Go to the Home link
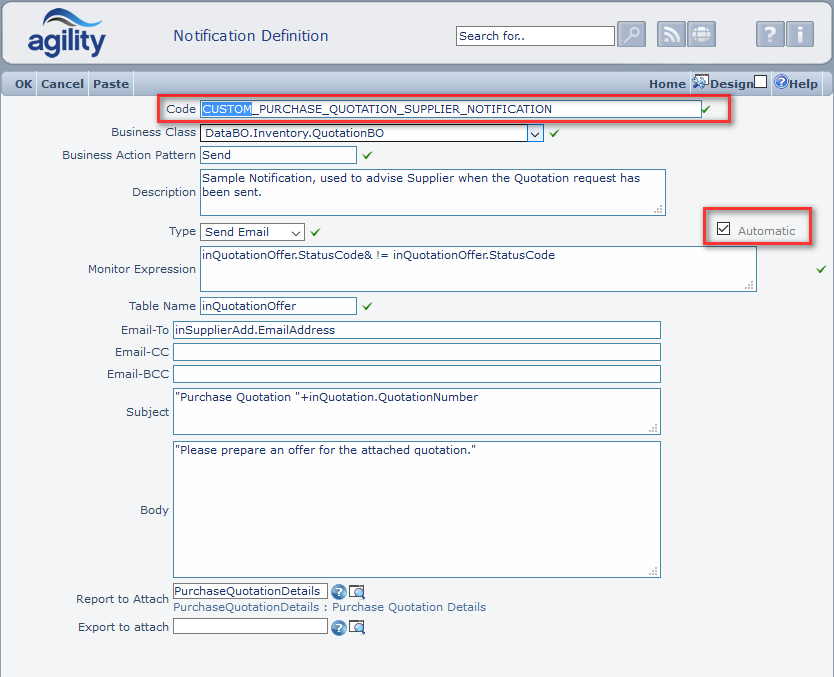834x677 pixels. tap(667, 84)
